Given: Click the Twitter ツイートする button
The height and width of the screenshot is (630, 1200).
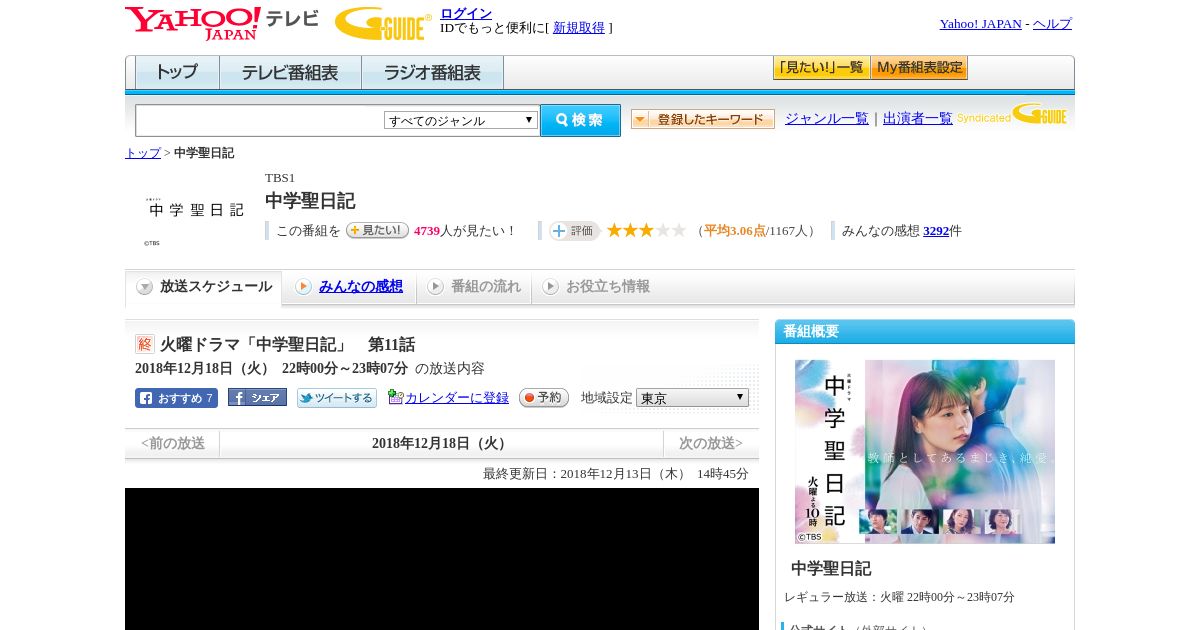Looking at the screenshot, I should [x=337, y=398].
